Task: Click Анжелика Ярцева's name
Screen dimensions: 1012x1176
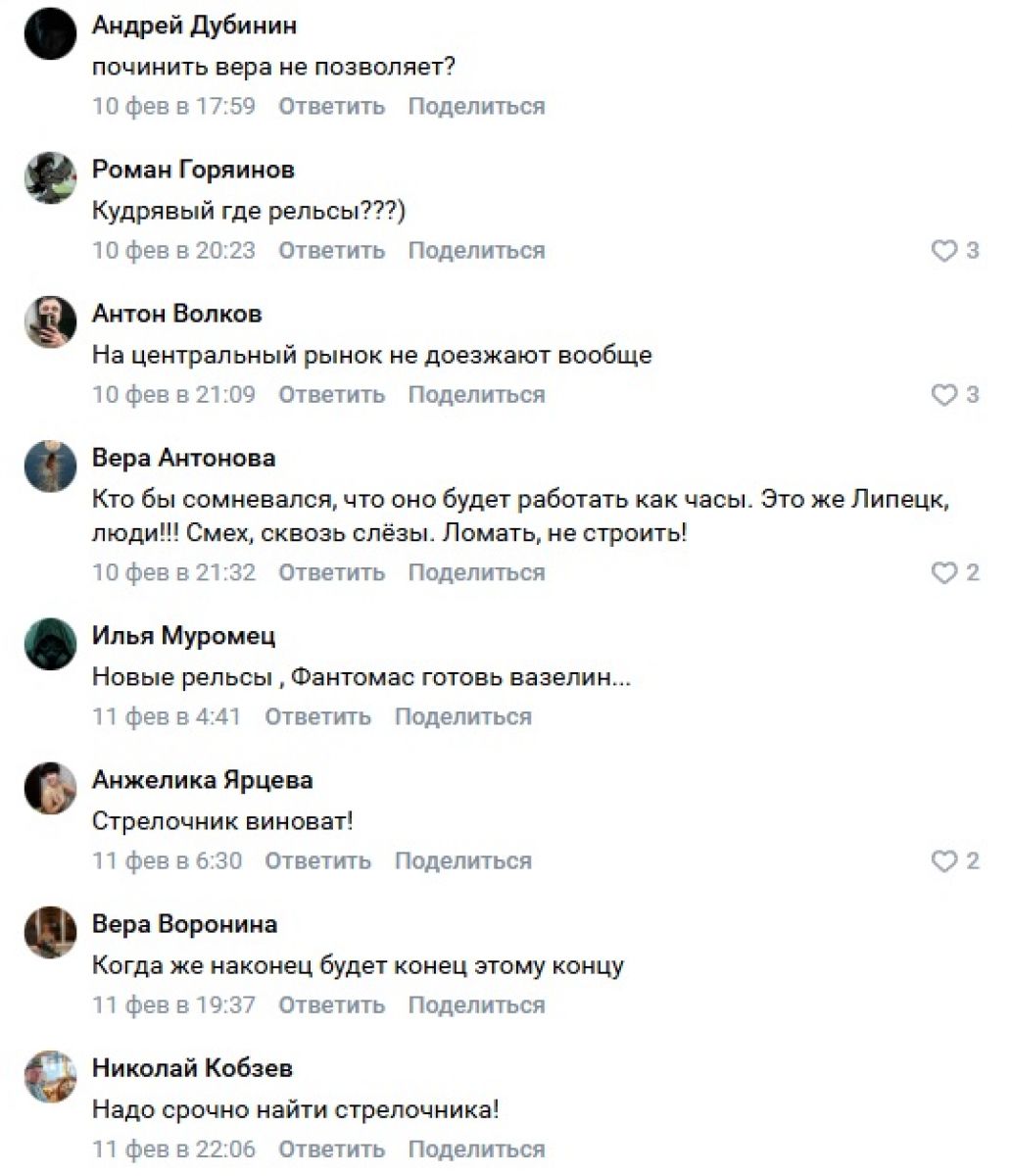Action: (202, 780)
